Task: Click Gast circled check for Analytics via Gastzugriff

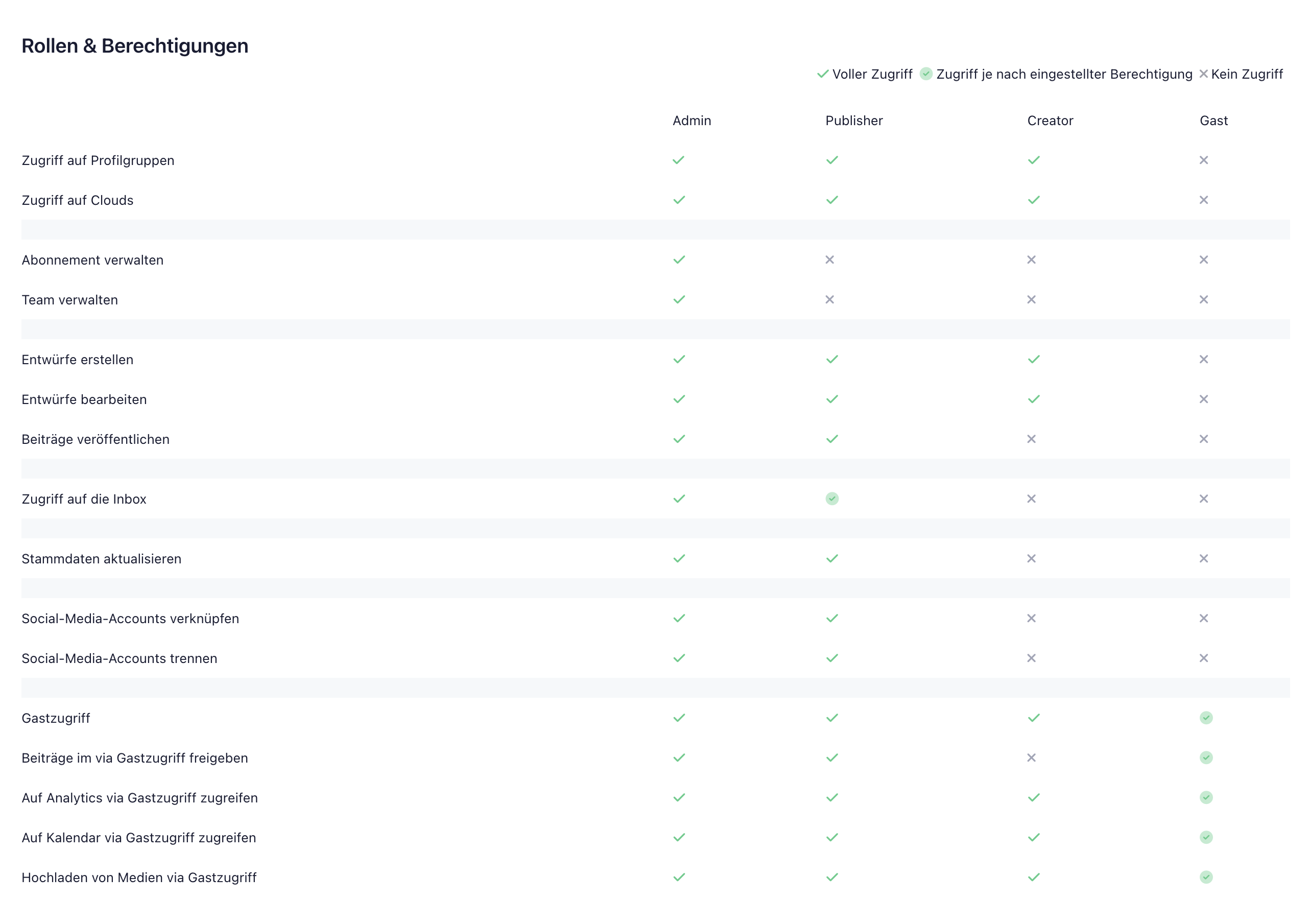Action: point(1206,797)
